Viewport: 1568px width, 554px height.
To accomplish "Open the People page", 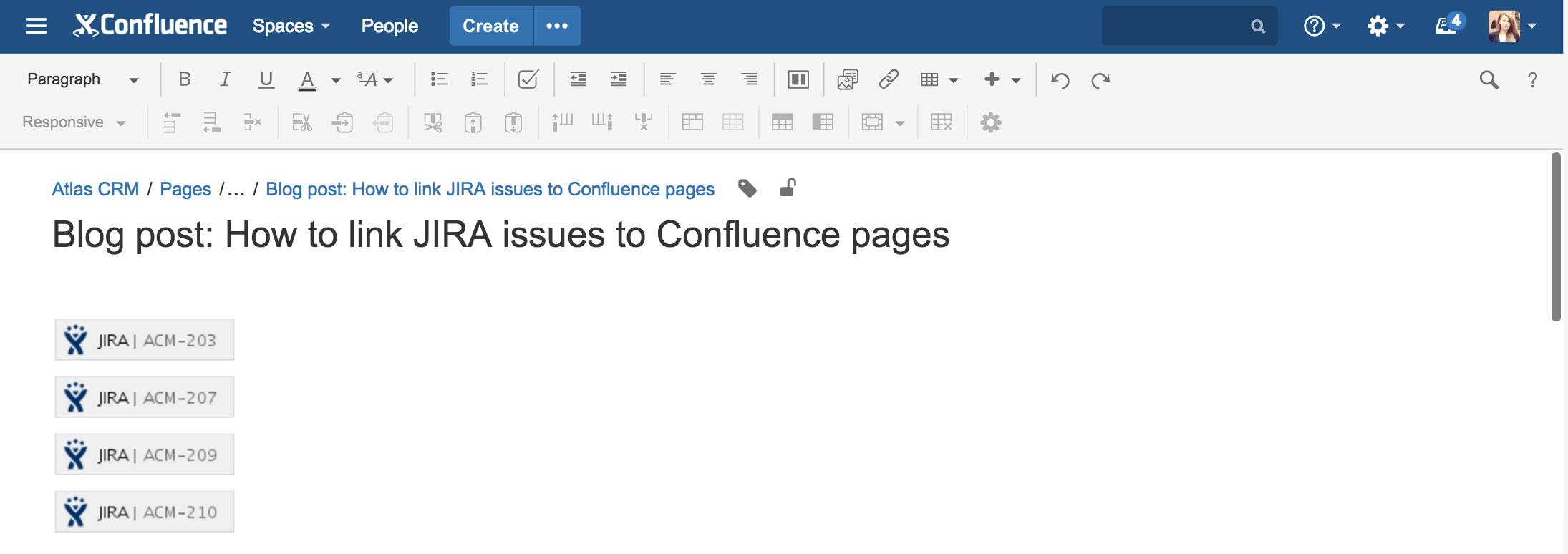I will coord(389,26).
